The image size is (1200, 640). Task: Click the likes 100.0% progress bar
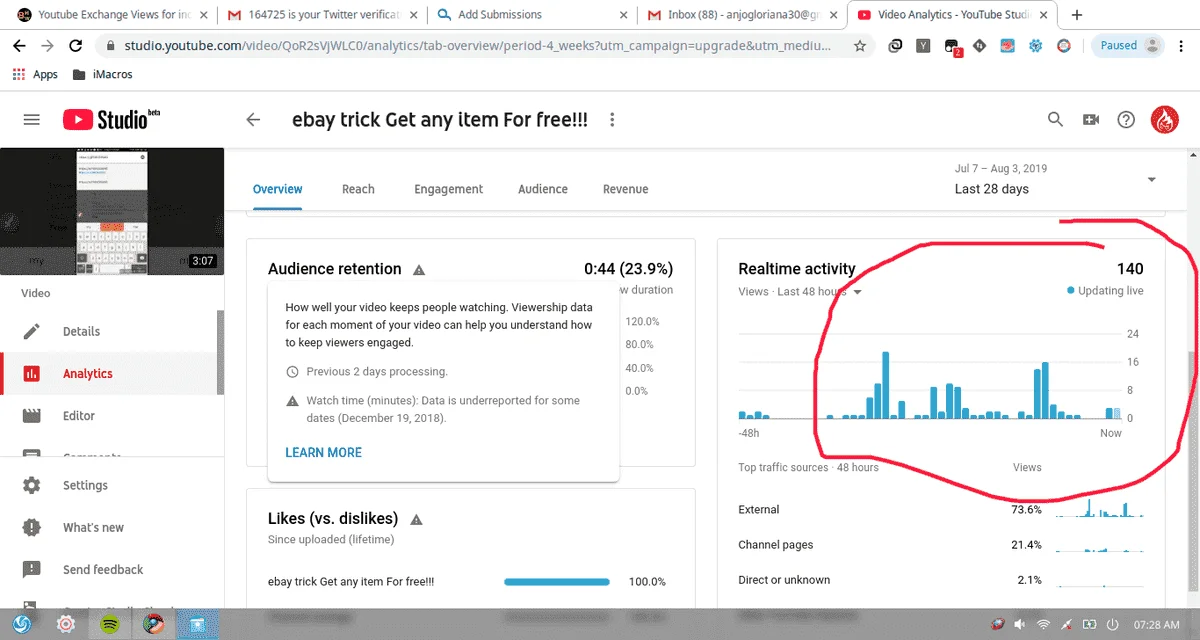tap(557, 581)
